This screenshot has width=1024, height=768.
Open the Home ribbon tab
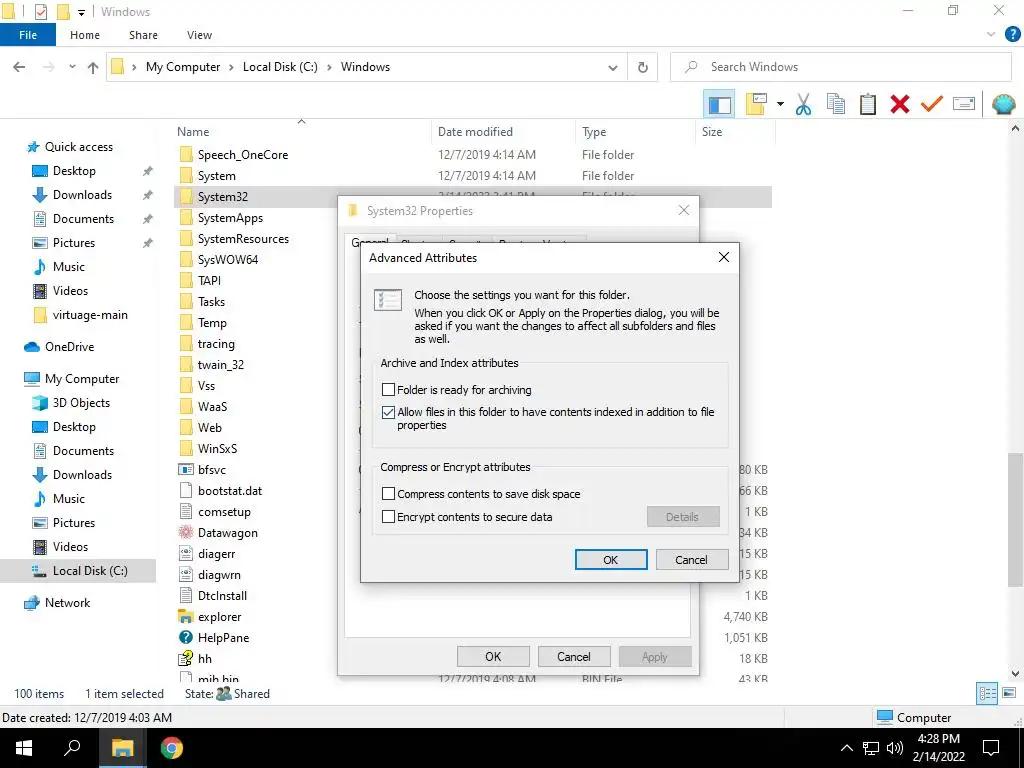(x=85, y=35)
